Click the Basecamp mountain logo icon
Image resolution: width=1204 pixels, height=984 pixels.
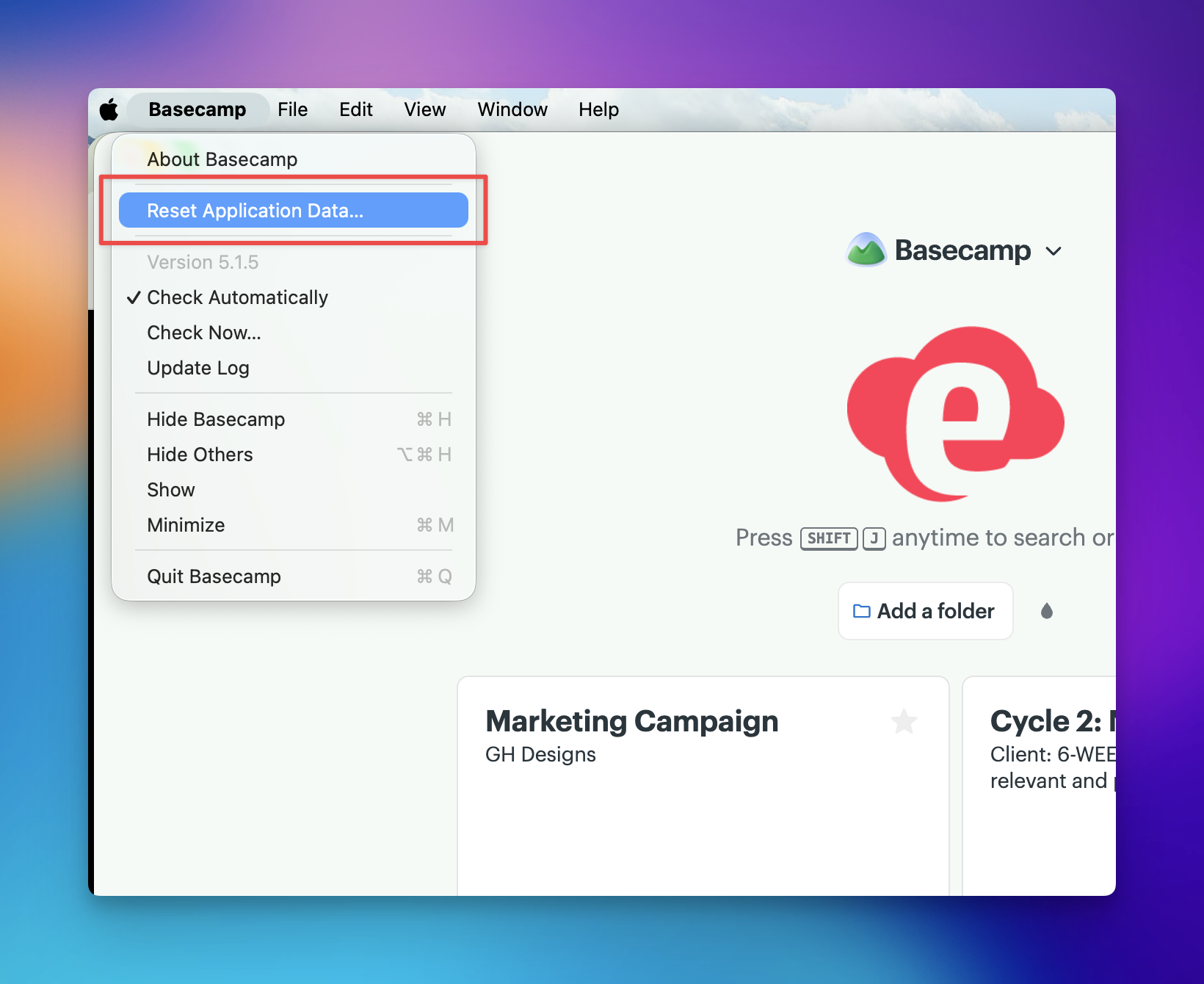pyautogui.click(x=866, y=250)
